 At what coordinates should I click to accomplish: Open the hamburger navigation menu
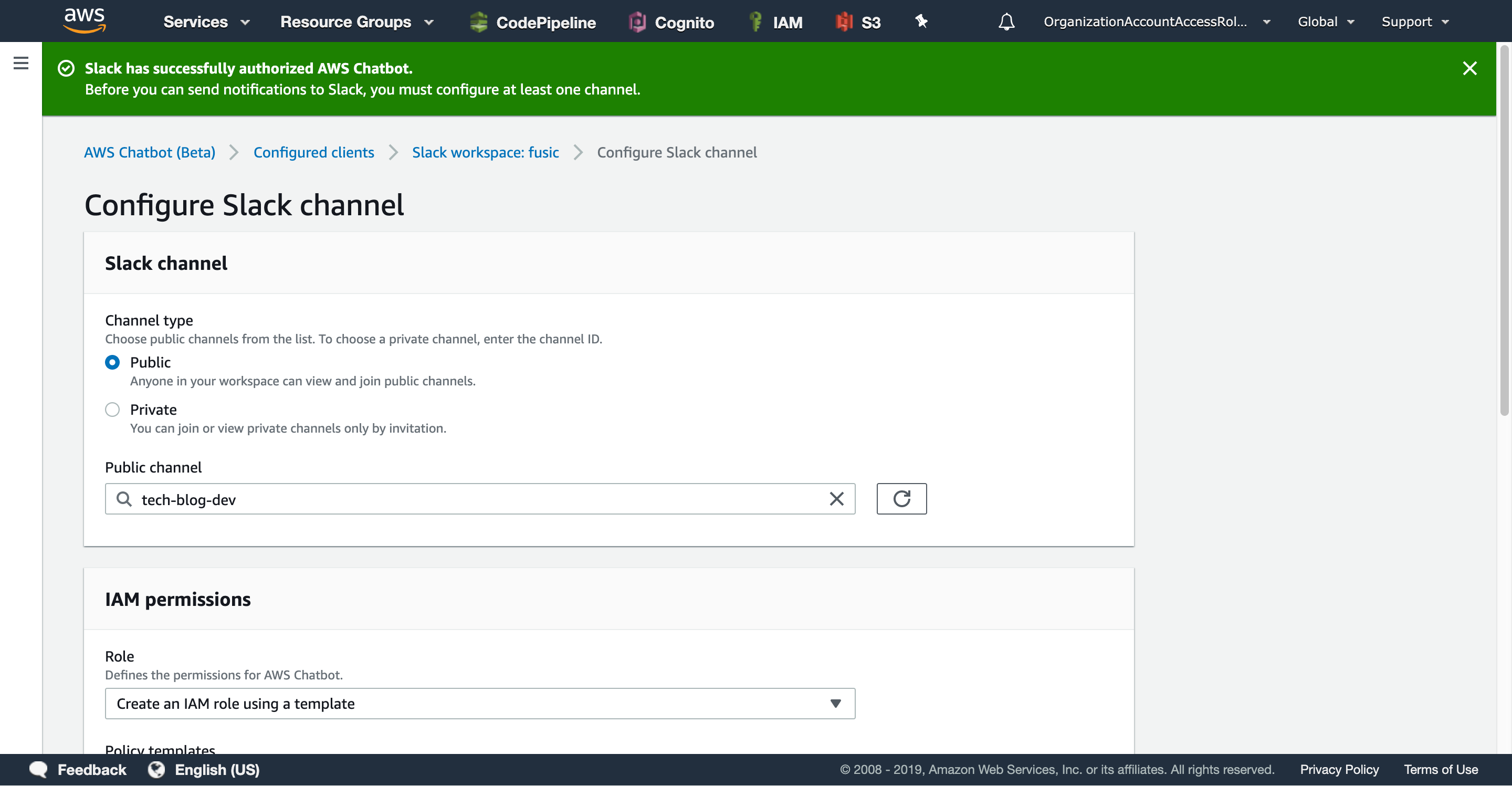pyautogui.click(x=20, y=63)
